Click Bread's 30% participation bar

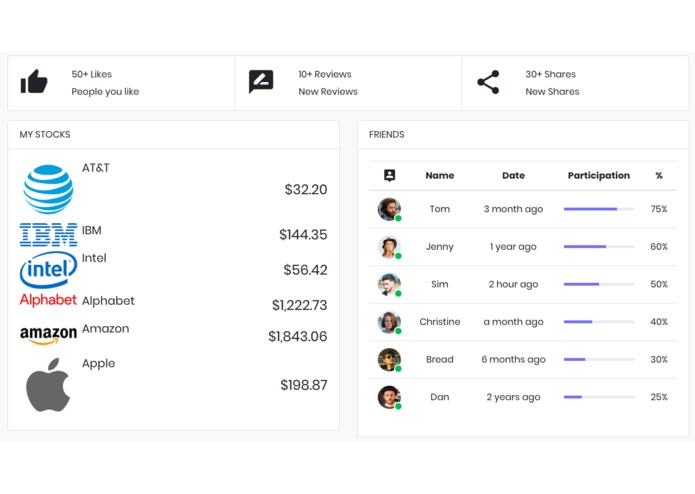click(x=599, y=360)
